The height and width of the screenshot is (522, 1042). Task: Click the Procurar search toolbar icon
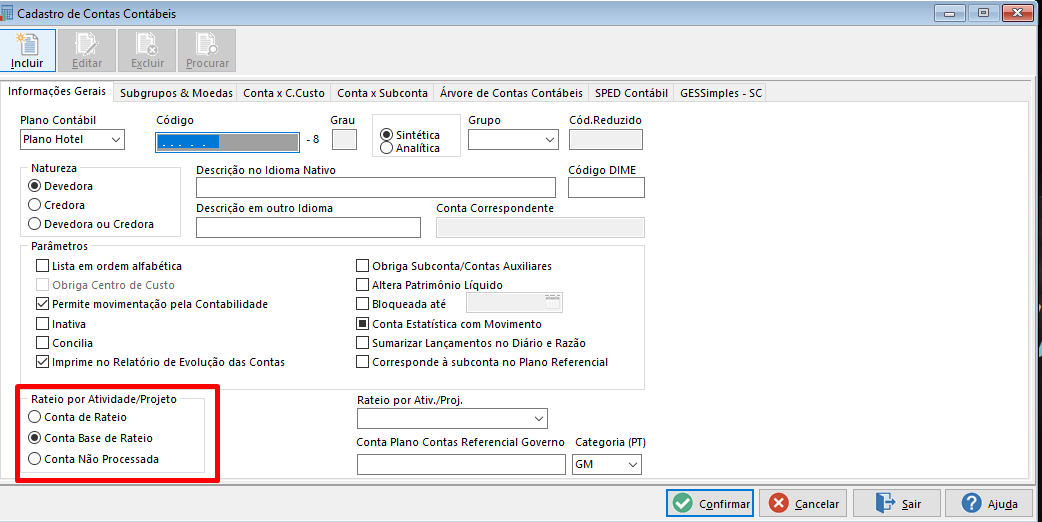click(x=207, y=50)
